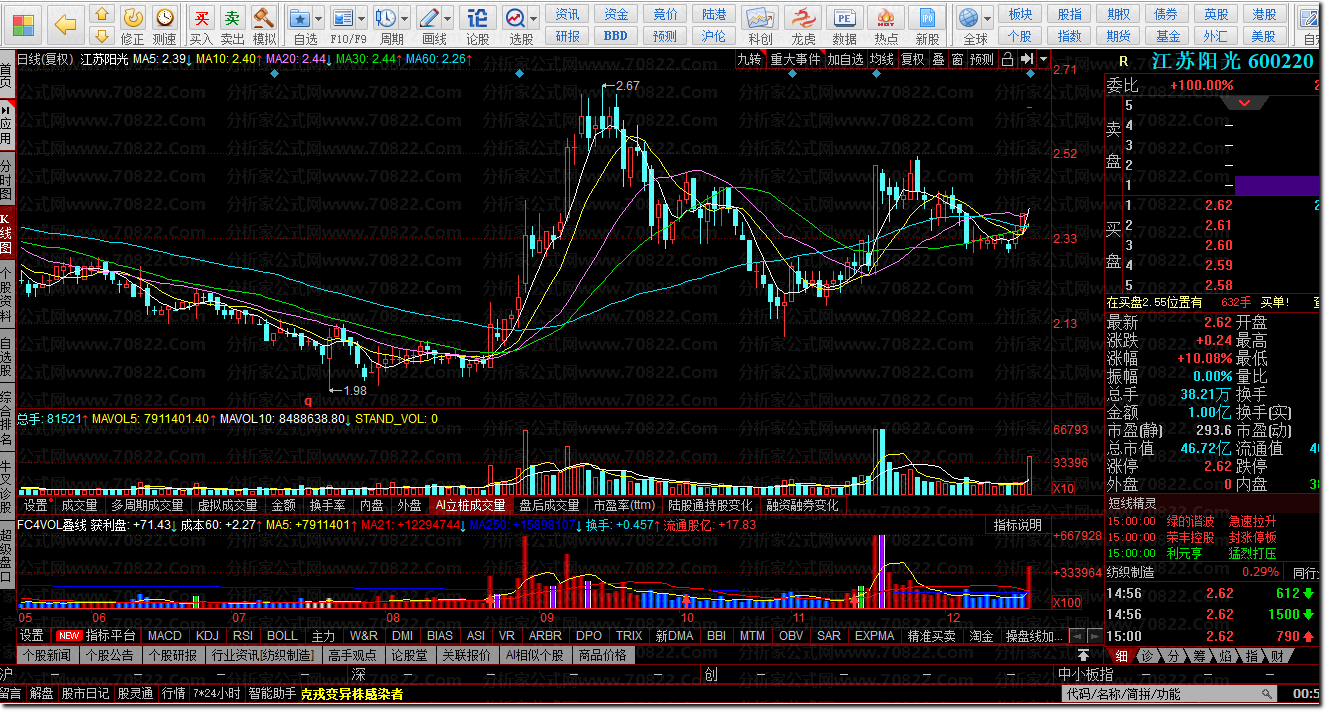Toggle 预测 forecast on chart

pyautogui.click(x=982, y=59)
